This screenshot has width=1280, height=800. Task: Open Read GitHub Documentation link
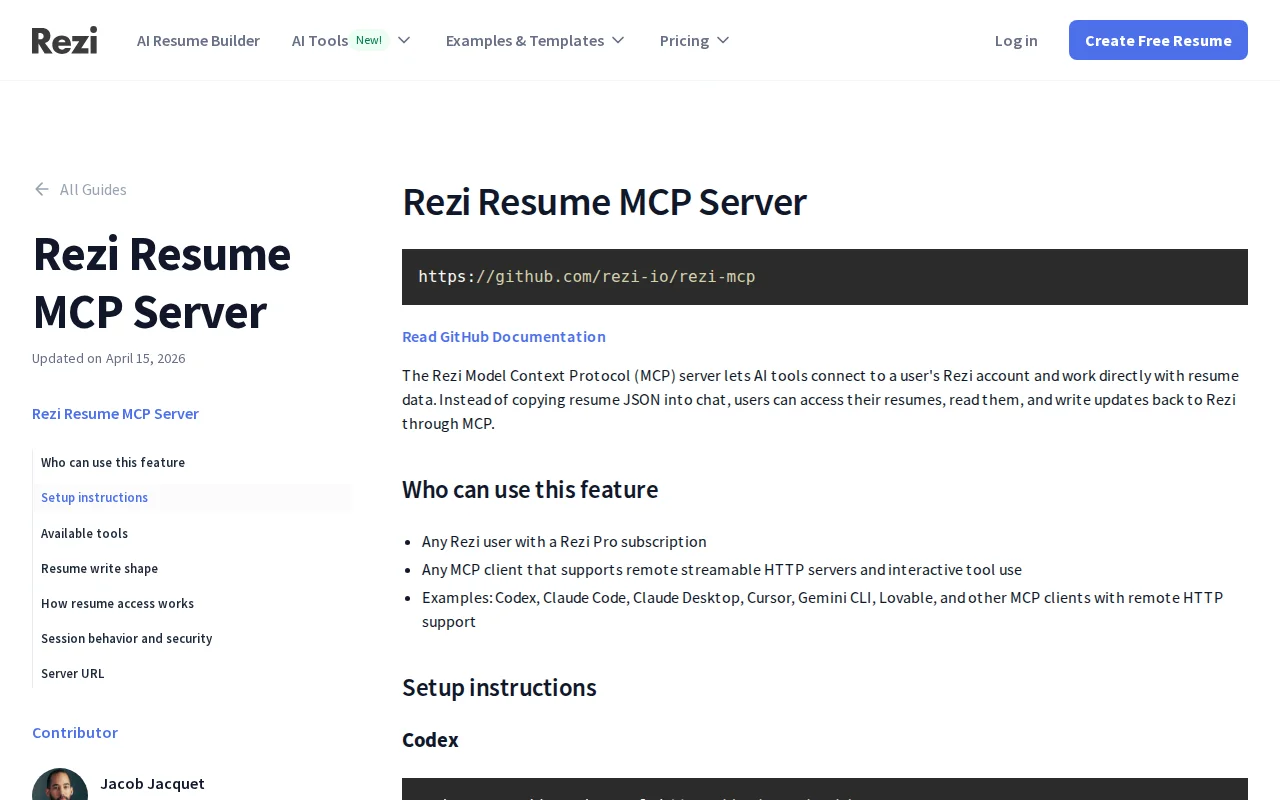504,336
